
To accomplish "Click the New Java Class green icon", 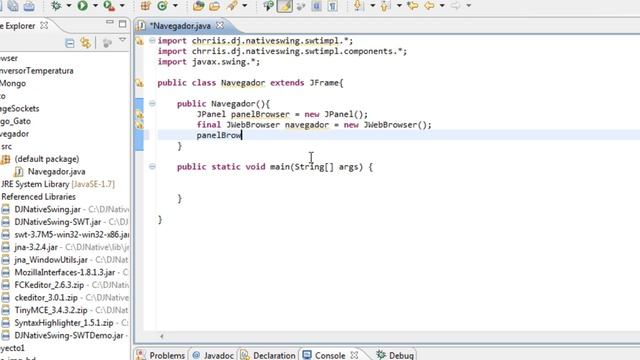I will pos(162,5).
